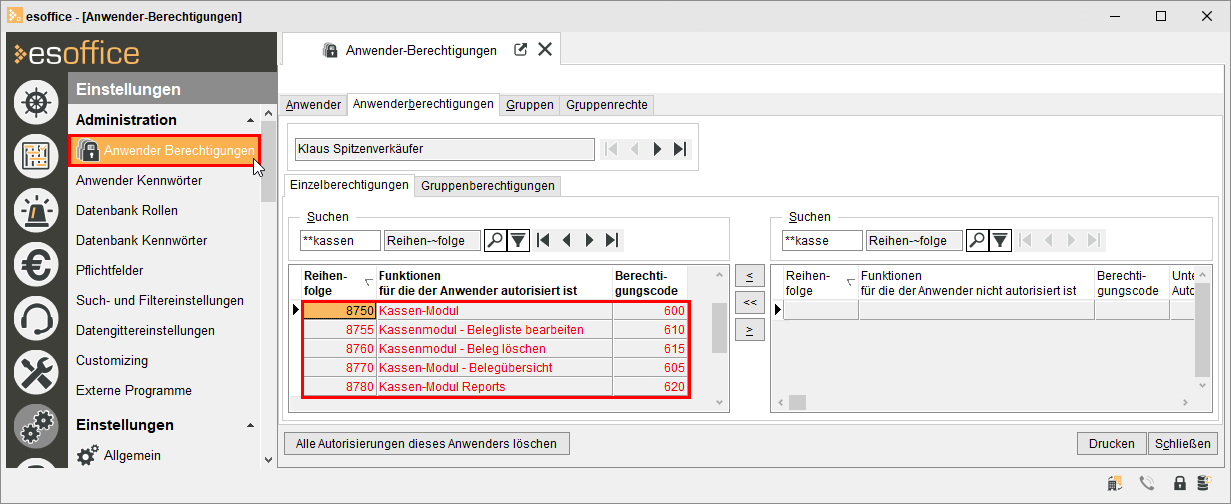1231x504 pixels.
Task: Open the planning board sidebar module
Action: pyautogui.click(x=35, y=155)
